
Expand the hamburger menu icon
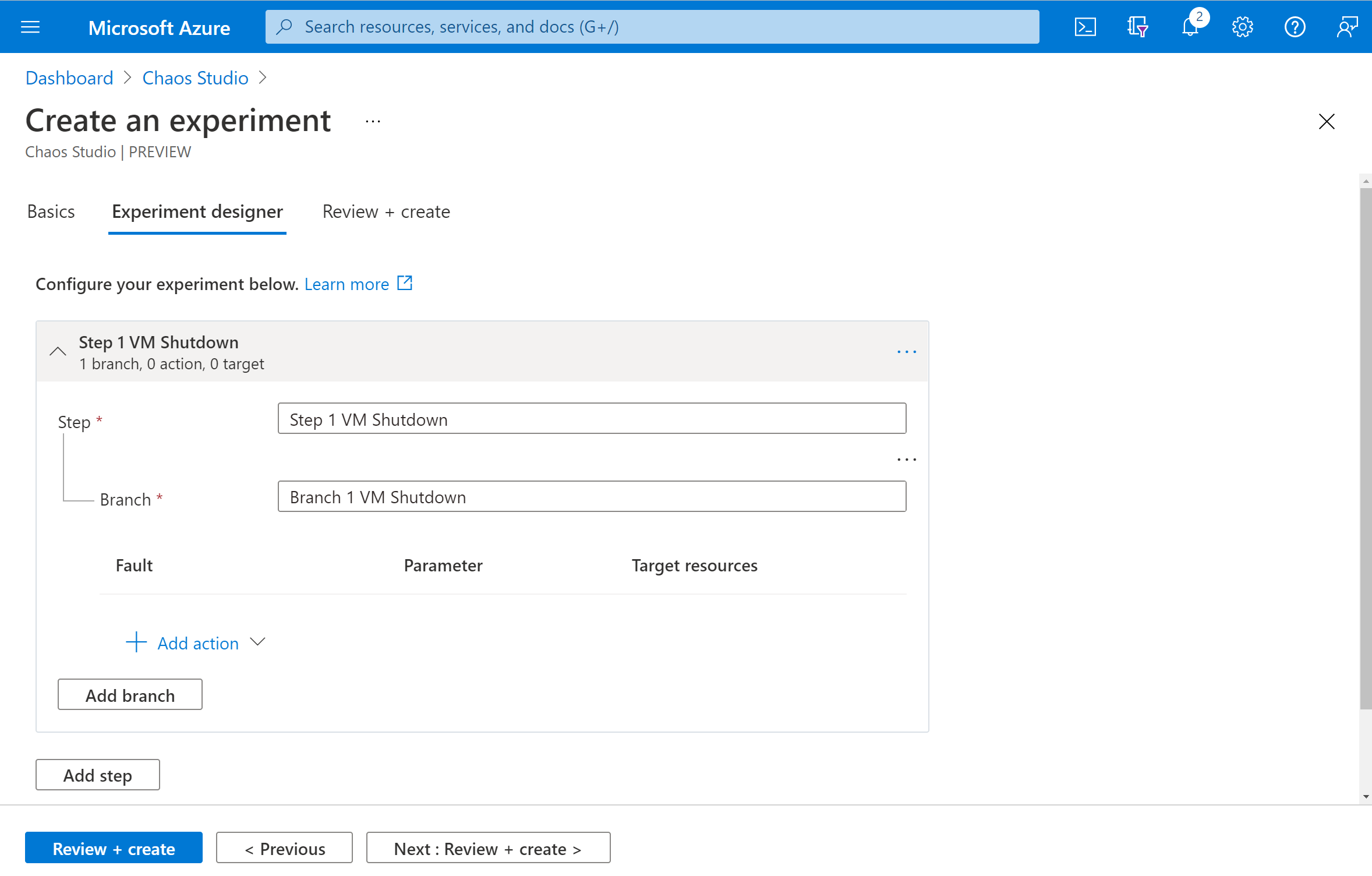[30, 26]
